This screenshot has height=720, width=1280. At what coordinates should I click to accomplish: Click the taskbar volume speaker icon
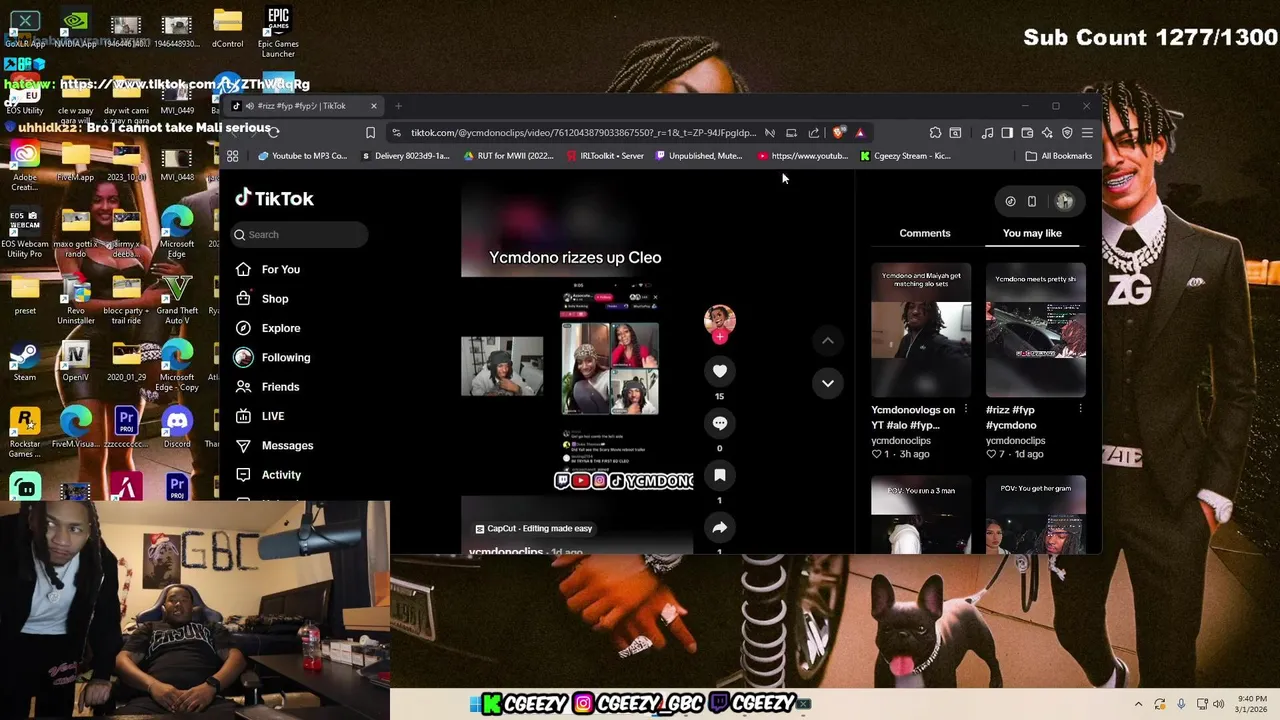1219,704
